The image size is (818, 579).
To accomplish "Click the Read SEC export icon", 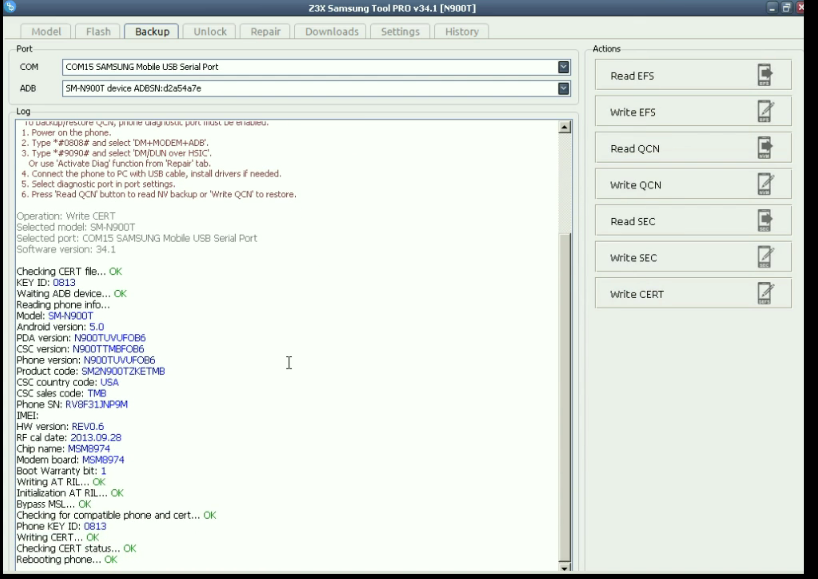I will [x=765, y=221].
